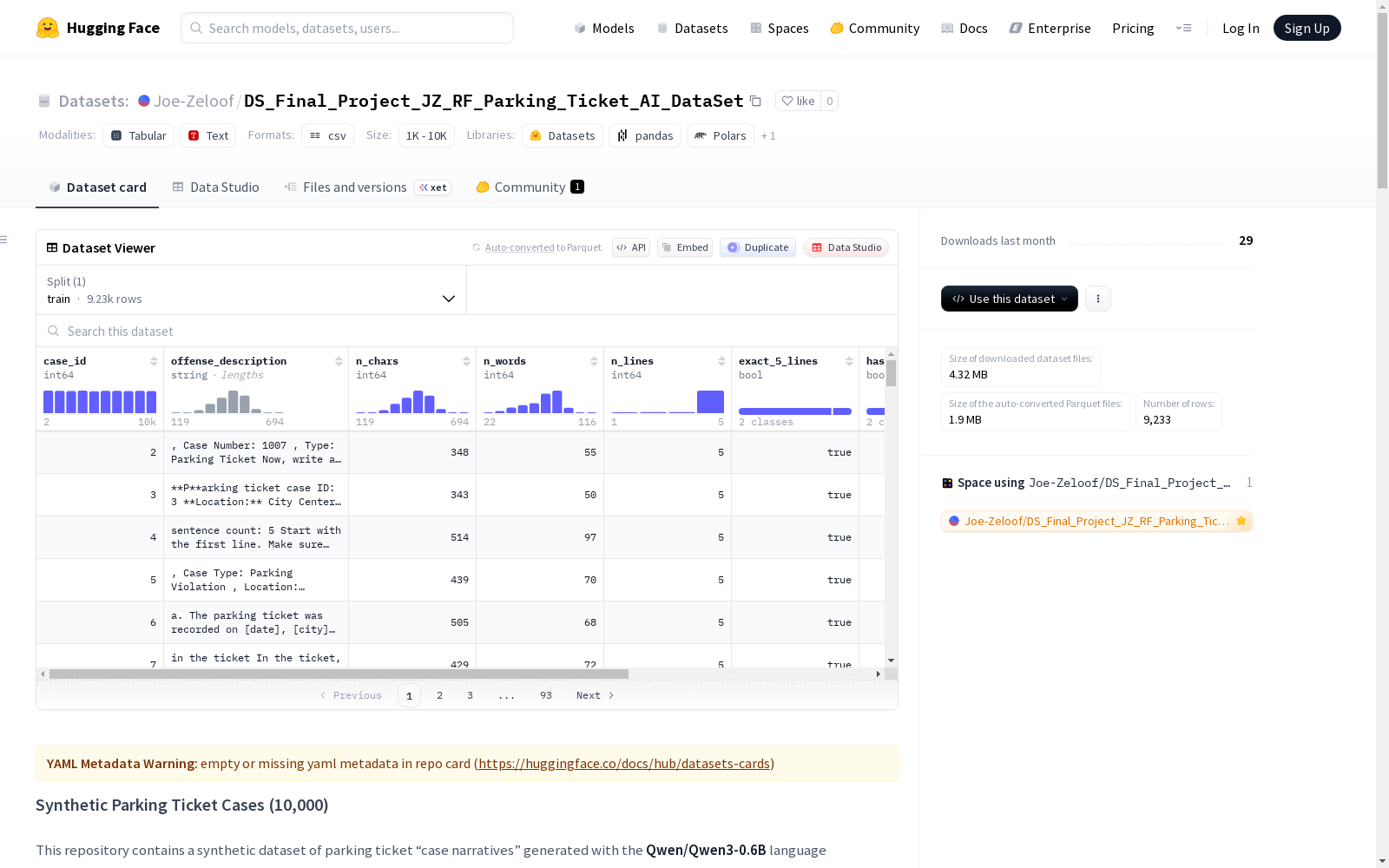The width and height of the screenshot is (1389, 868).
Task: Open the linked Space Joe-Zeloof/DS_Final_Project
Action: tap(1096, 521)
